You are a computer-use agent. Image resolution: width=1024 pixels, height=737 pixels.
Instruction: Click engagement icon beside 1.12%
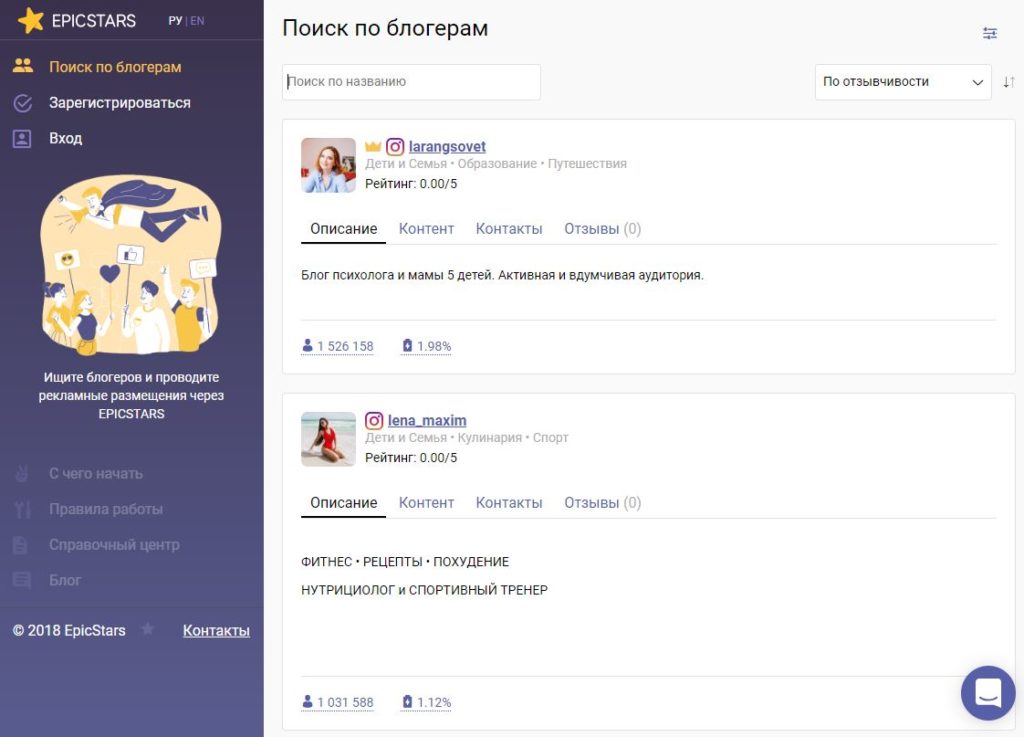coord(408,702)
